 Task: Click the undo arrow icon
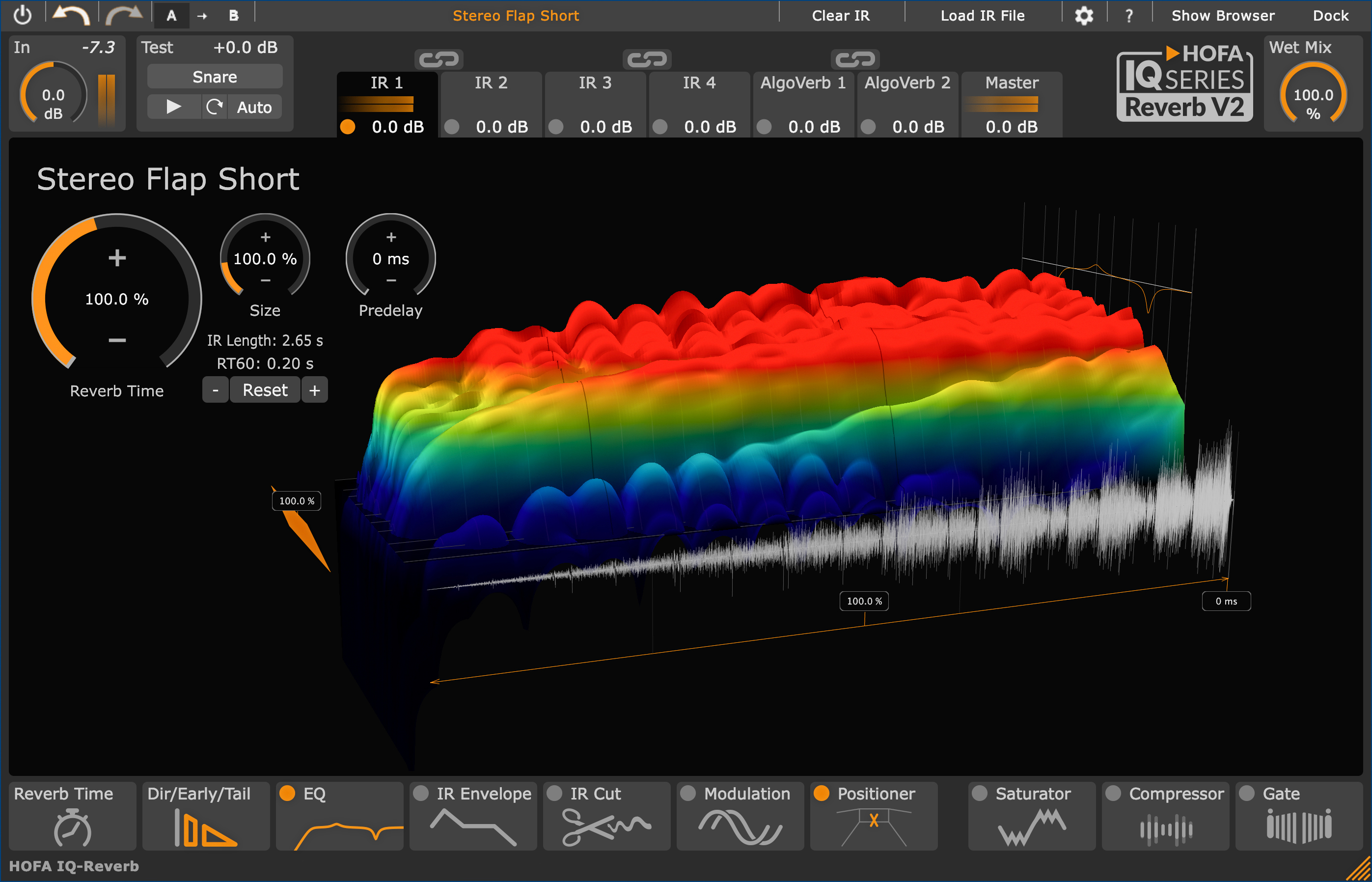coord(71,15)
